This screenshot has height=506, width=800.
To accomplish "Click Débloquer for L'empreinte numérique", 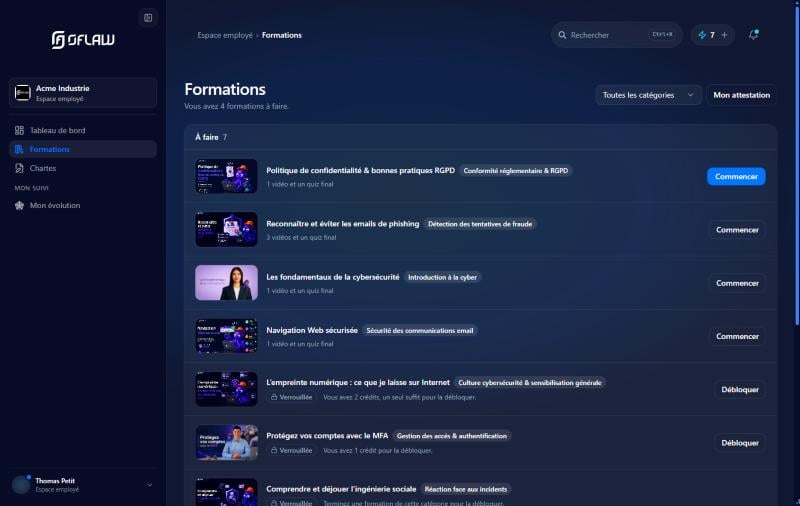I will (x=740, y=390).
